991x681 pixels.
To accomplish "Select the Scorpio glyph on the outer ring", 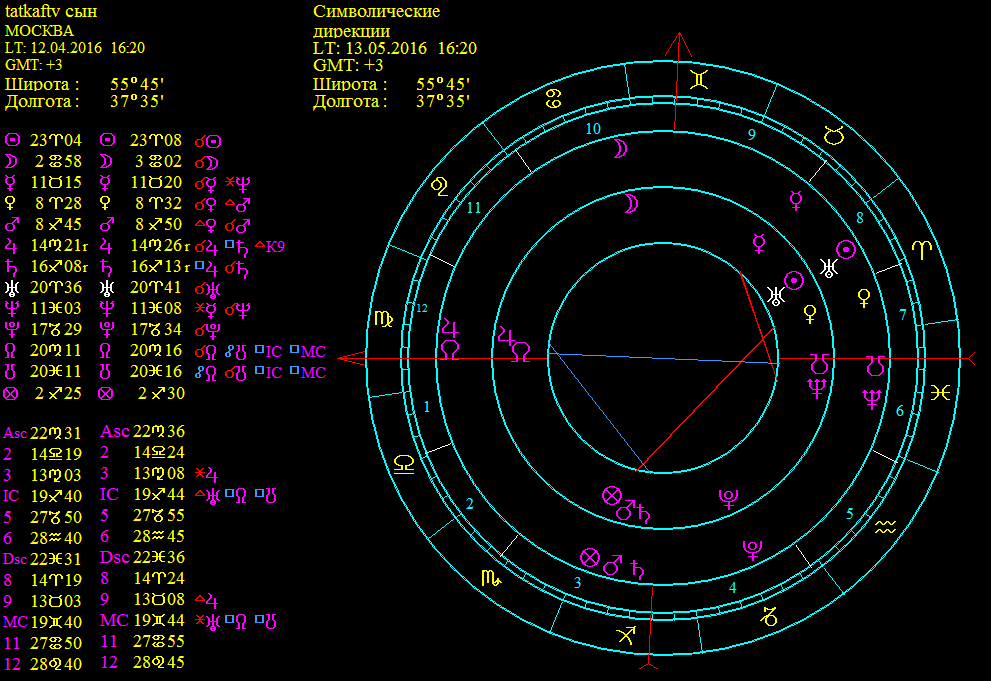I will tap(491, 577).
